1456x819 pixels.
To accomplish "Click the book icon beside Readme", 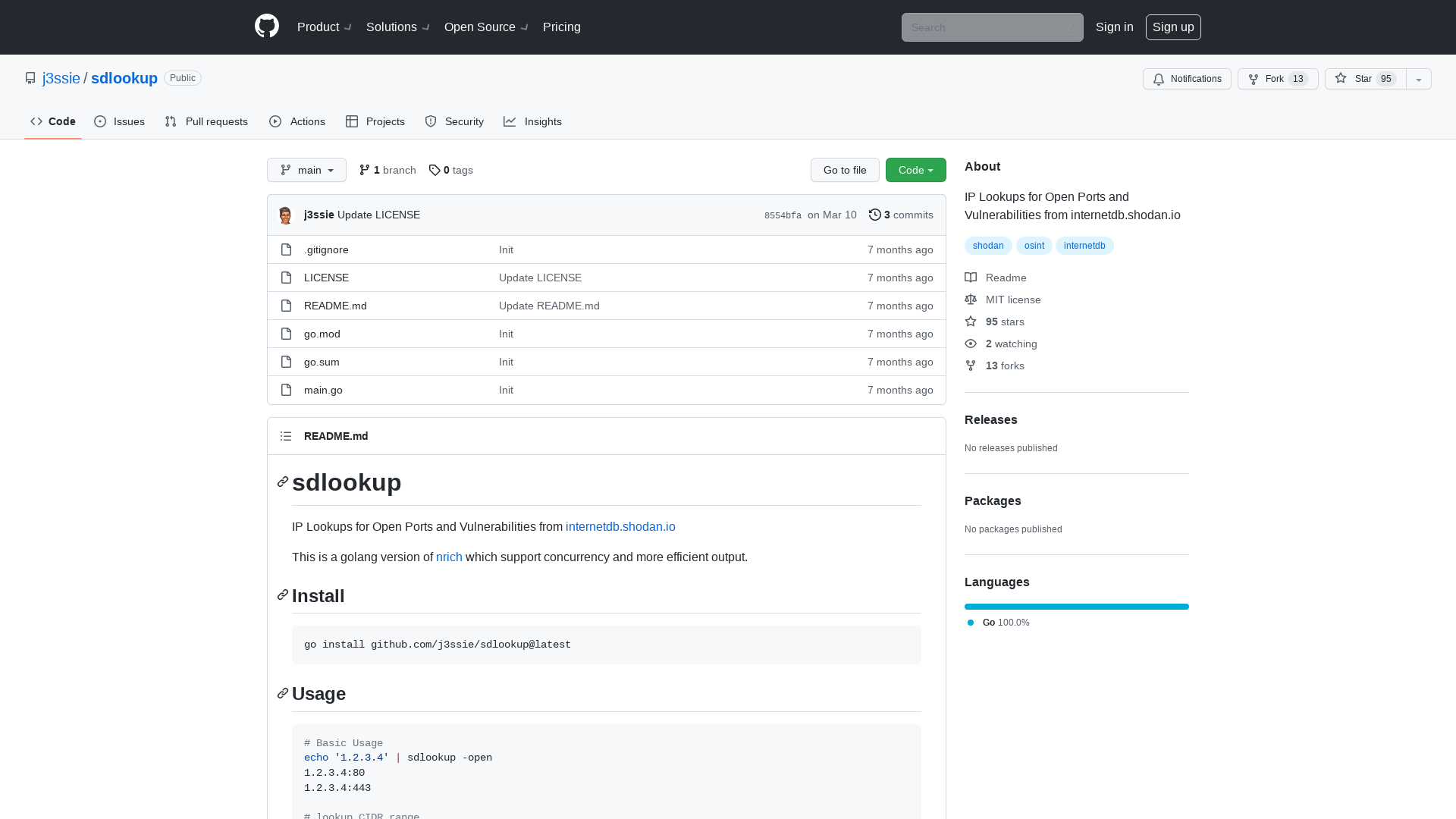I will [x=971, y=278].
